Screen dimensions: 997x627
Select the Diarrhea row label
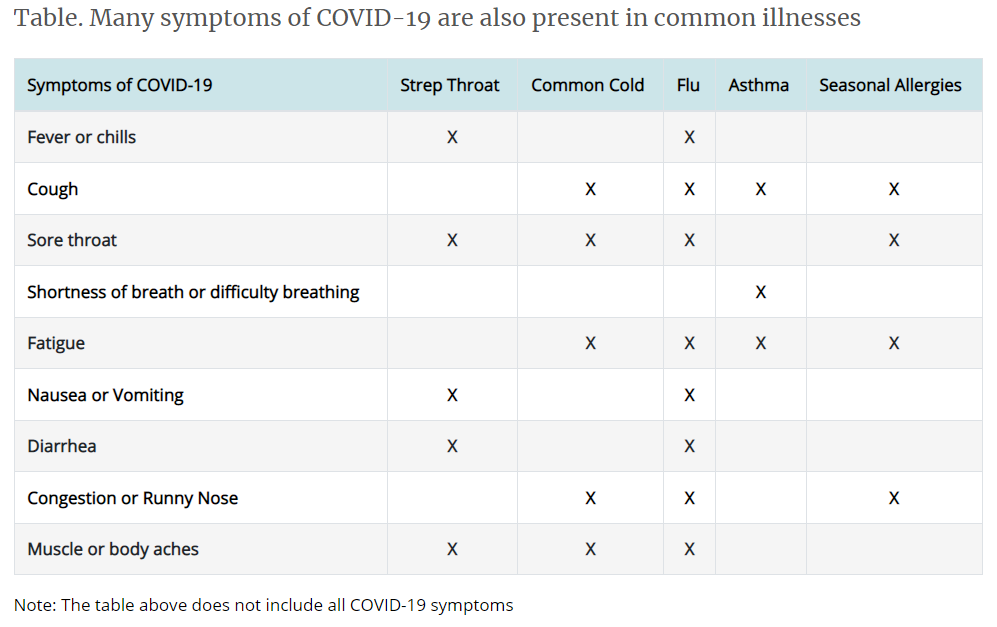tap(62, 446)
